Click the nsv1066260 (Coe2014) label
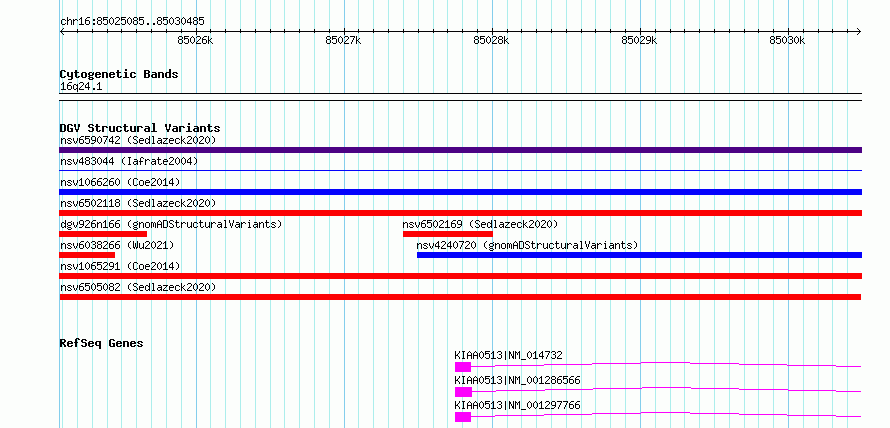The width and height of the screenshot is (890, 428). click(120, 182)
